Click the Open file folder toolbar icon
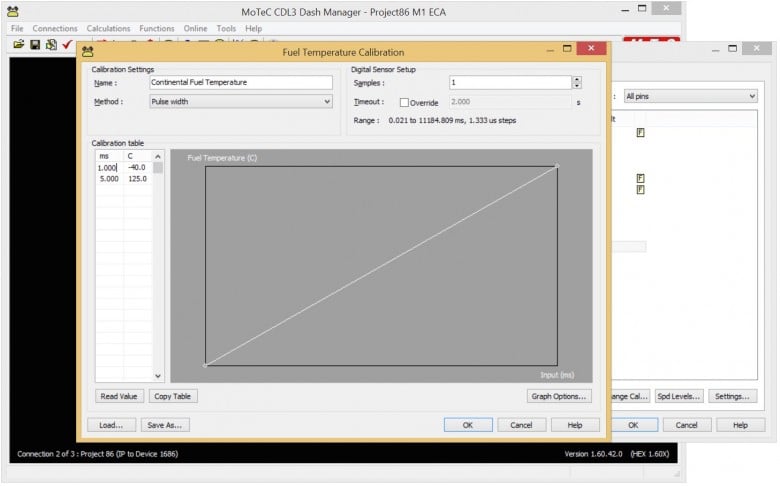 click(x=18, y=45)
